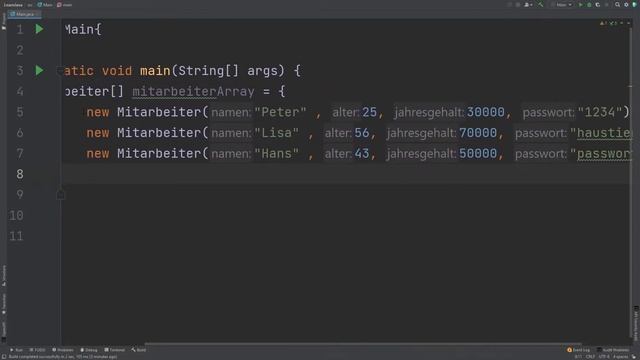The width and height of the screenshot is (640, 360).
Task: Change UTF-8 file encoding in status bar
Action: pos(604,357)
